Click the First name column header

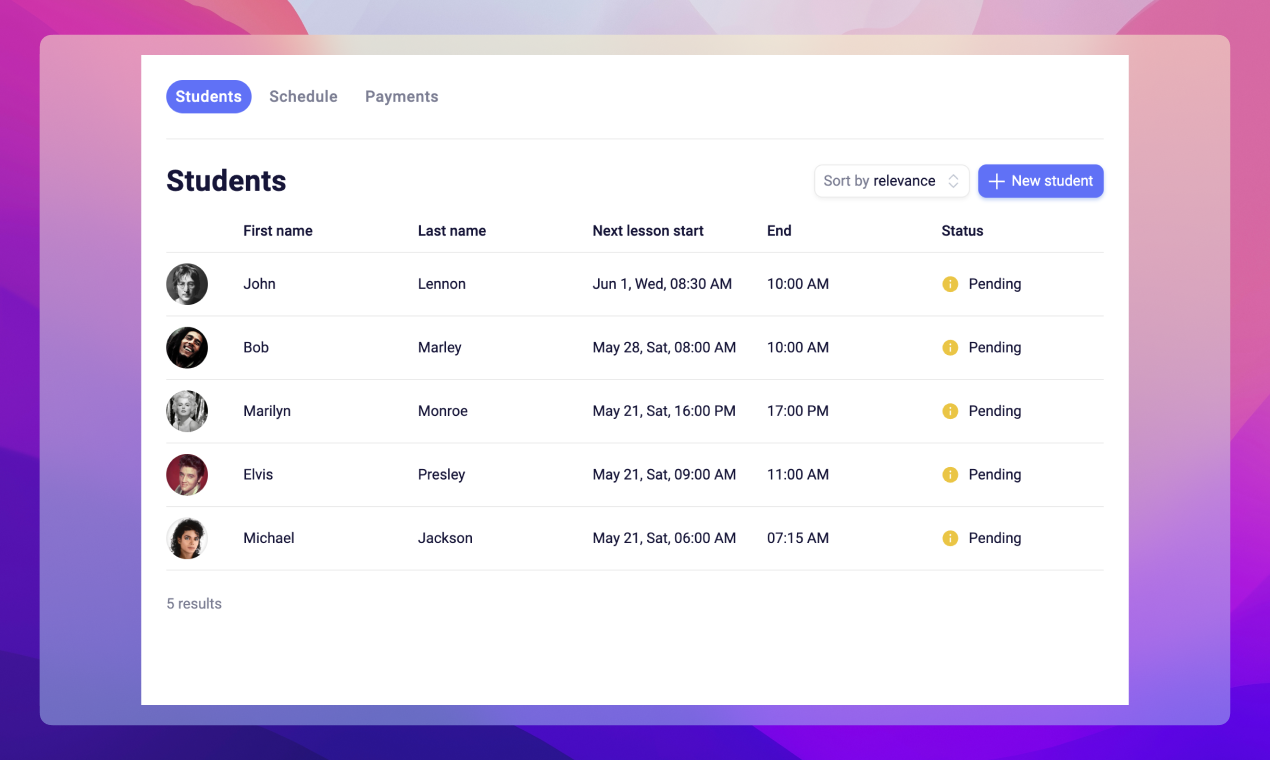278,231
